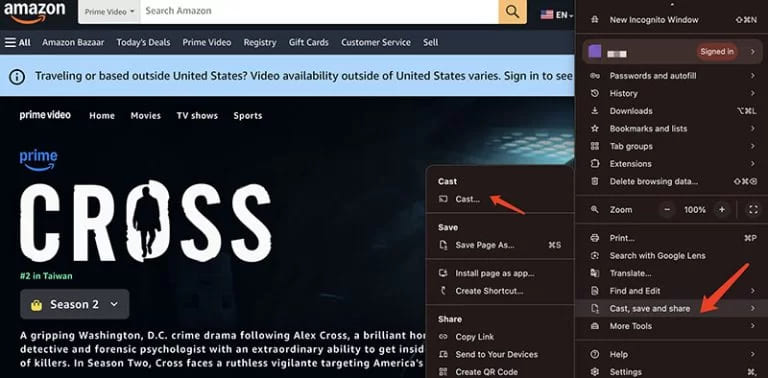Click the Extensions puzzle icon
This screenshot has width=768, height=378.
[595, 164]
